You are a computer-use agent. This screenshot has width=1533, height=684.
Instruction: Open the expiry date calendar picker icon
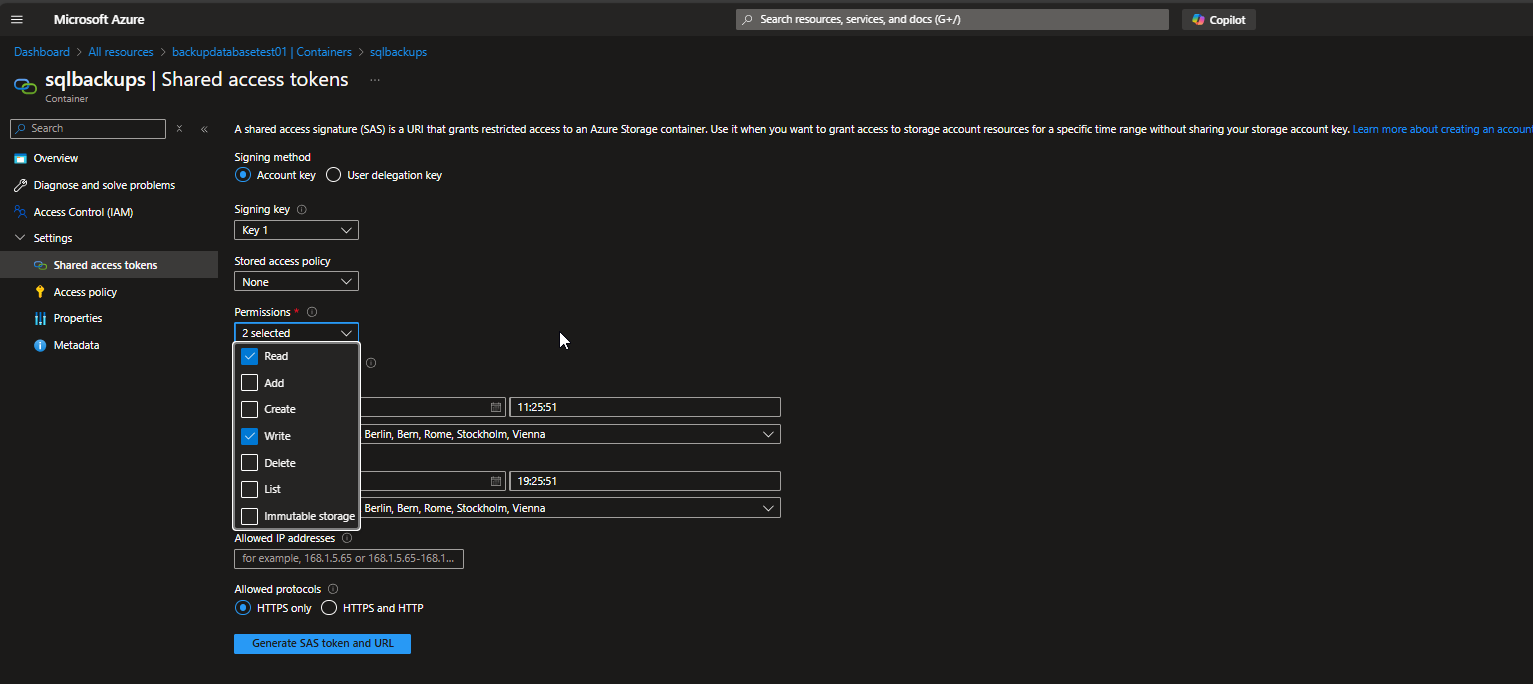[495, 481]
